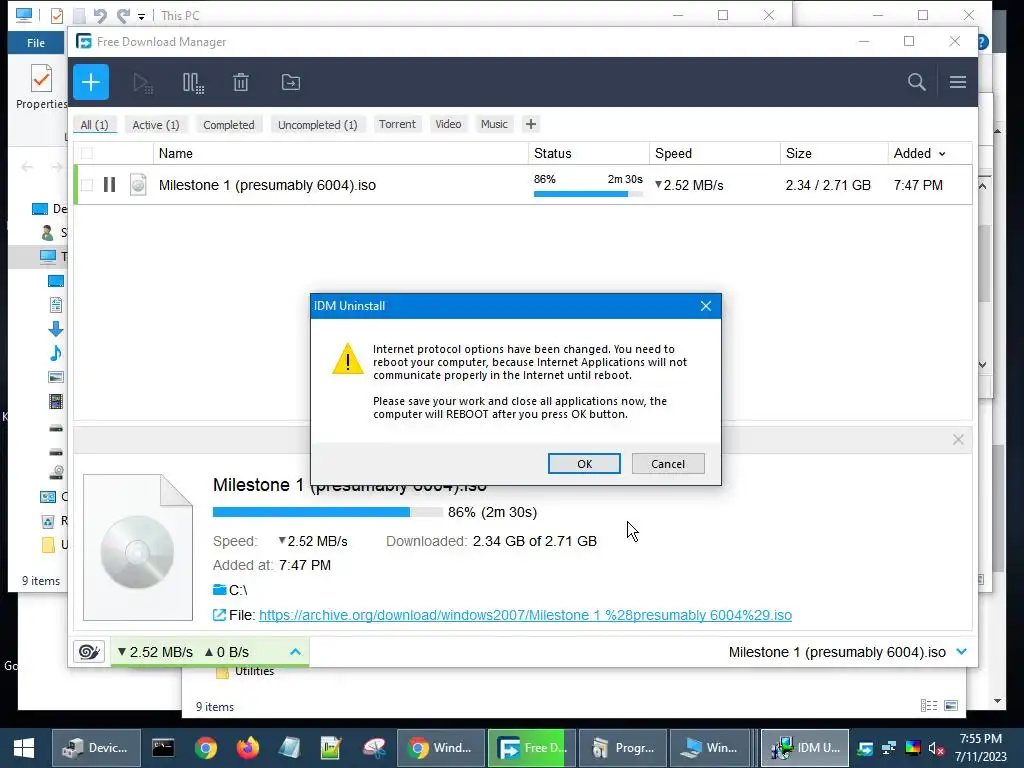The image size is (1024, 768).
Task: Click the disc file icon in download row
Action: [x=138, y=185]
